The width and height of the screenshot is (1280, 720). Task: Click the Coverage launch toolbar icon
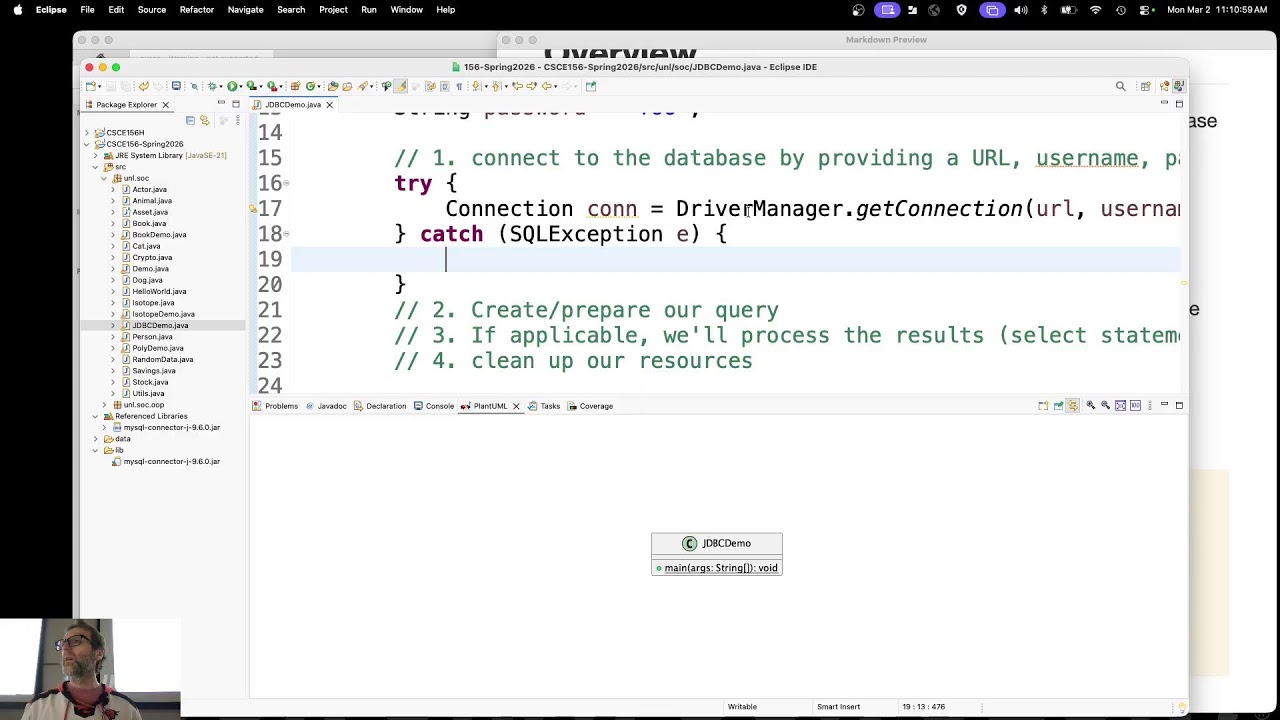pos(251,86)
